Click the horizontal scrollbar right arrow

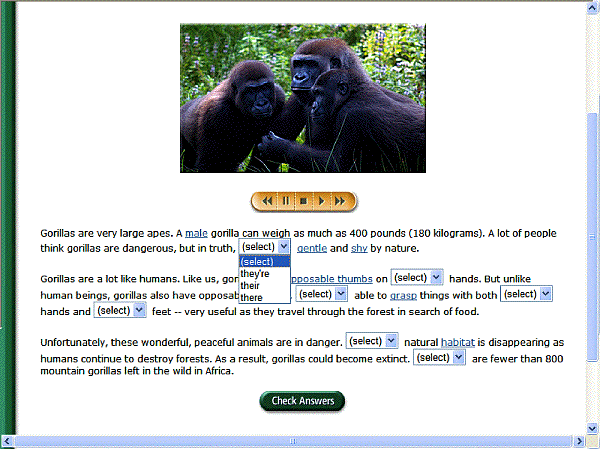pos(580,441)
